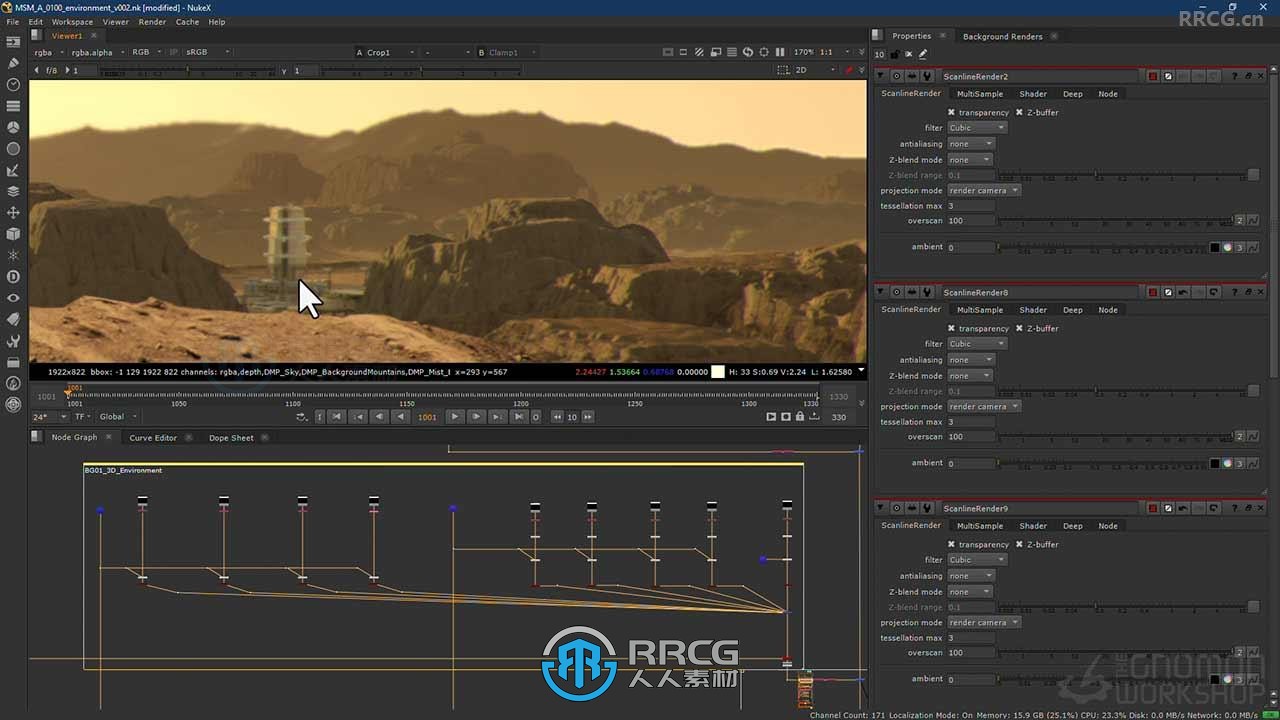Click the play backward button
This screenshot has width=1280, height=720.
click(x=400, y=417)
